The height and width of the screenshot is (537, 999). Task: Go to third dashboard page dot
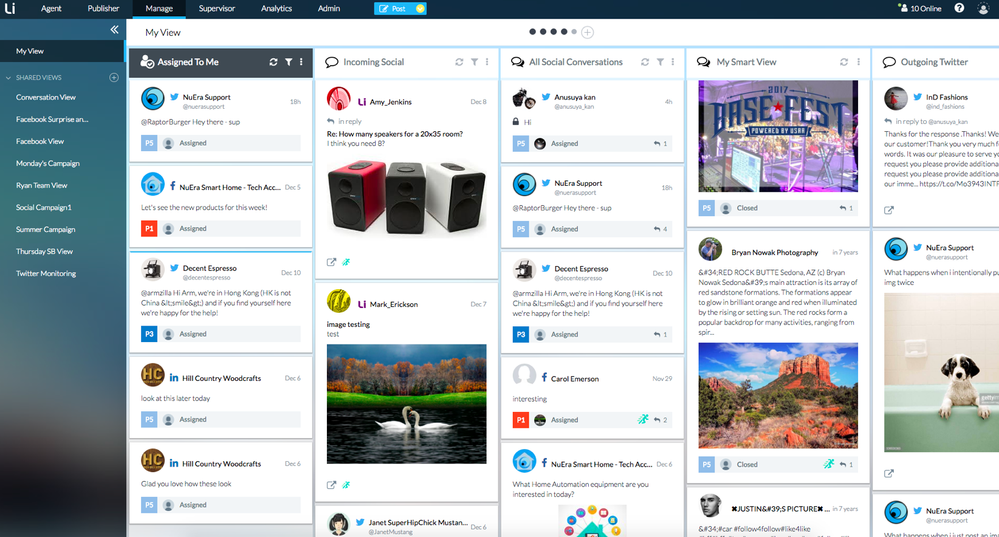[554, 32]
